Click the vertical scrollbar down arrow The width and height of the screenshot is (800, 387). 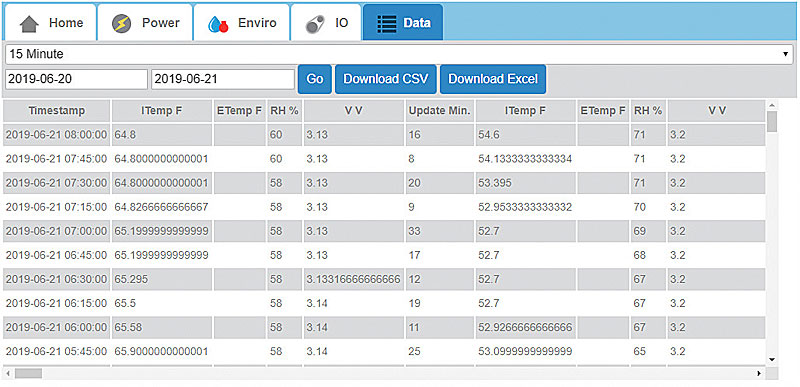[772, 359]
